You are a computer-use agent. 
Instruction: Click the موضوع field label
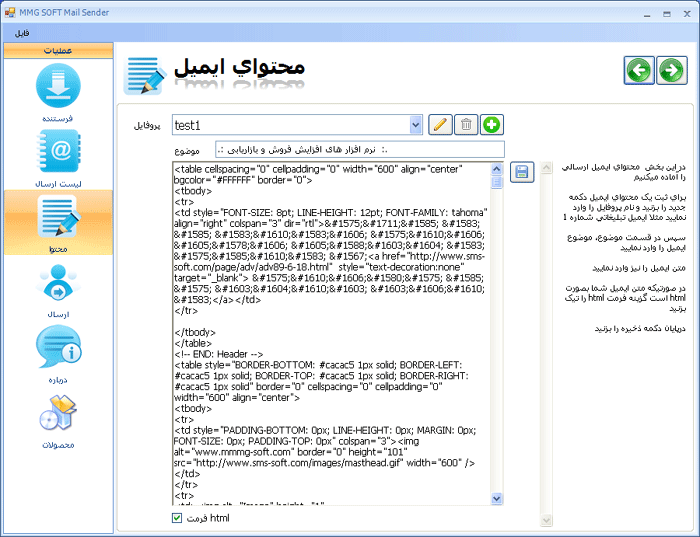coord(187,151)
